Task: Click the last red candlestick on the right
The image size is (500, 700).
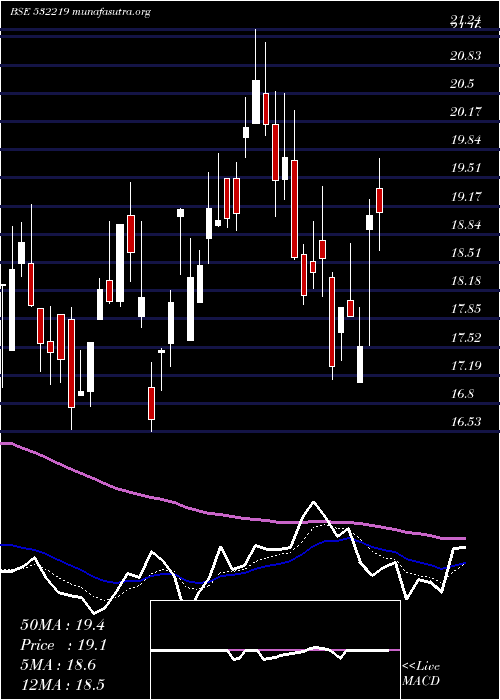Action: (x=380, y=200)
